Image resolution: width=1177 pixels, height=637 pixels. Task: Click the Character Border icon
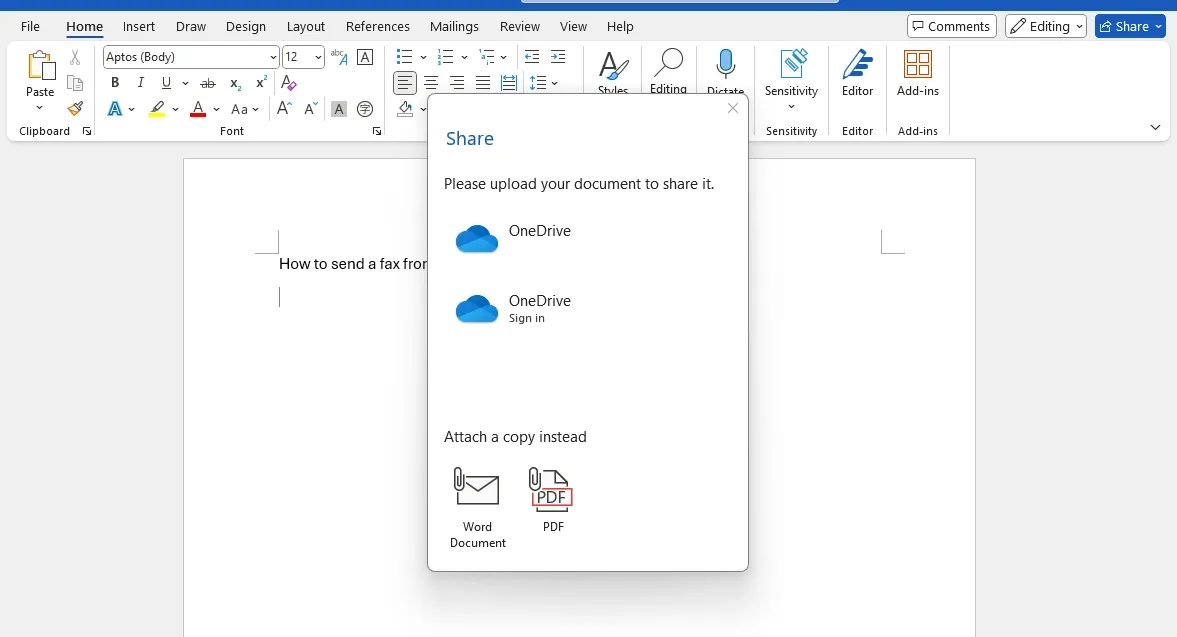coord(365,57)
